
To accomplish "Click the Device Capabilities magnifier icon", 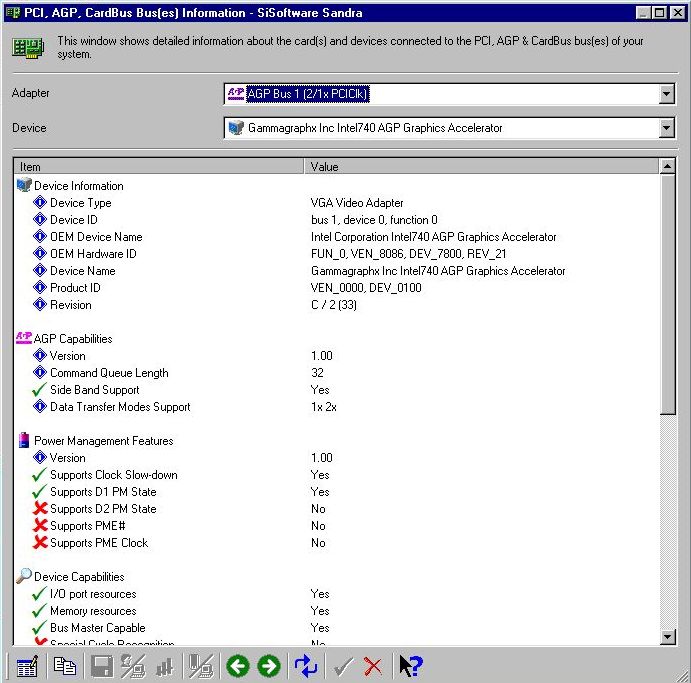I will [24, 576].
